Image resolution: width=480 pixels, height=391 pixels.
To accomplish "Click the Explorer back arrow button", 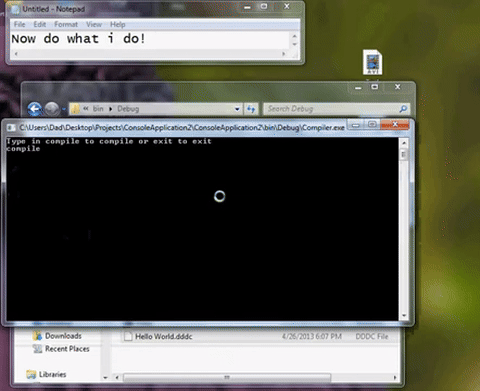I will pos(35,109).
